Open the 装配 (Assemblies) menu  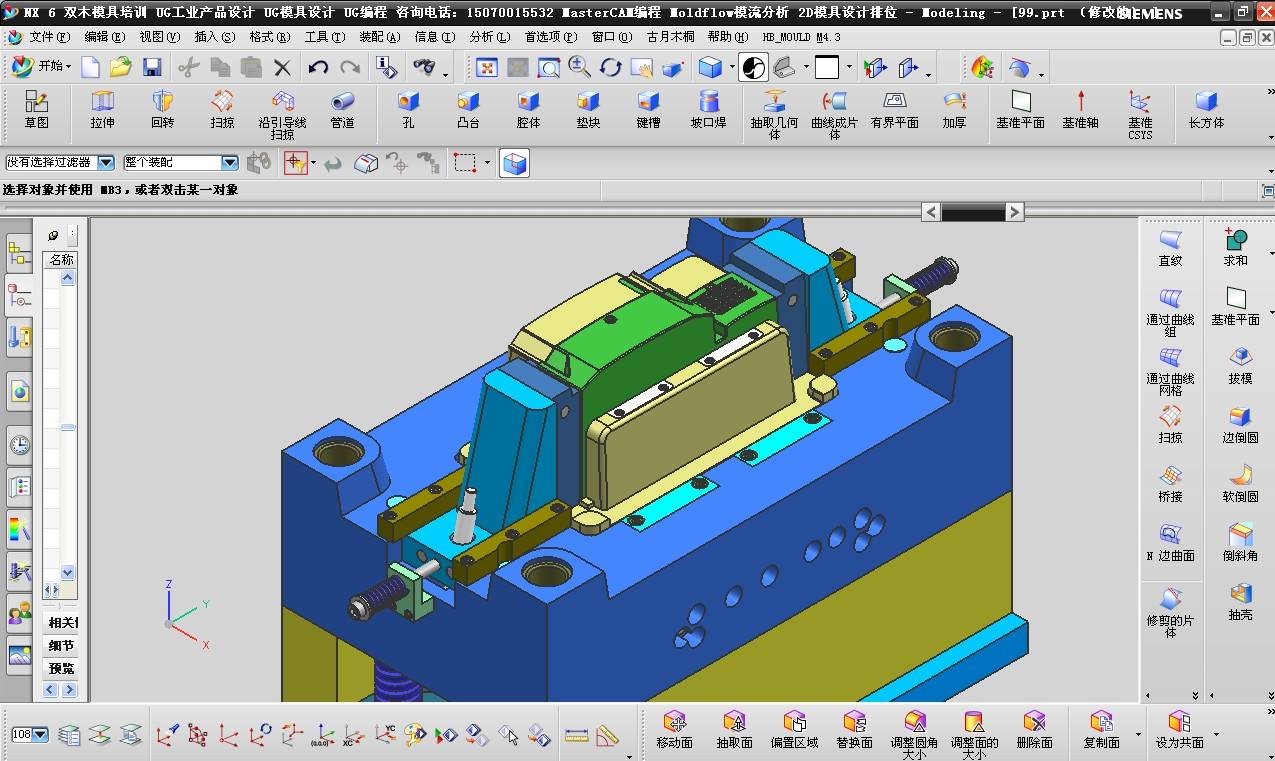pyautogui.click(x=378, y=37)
